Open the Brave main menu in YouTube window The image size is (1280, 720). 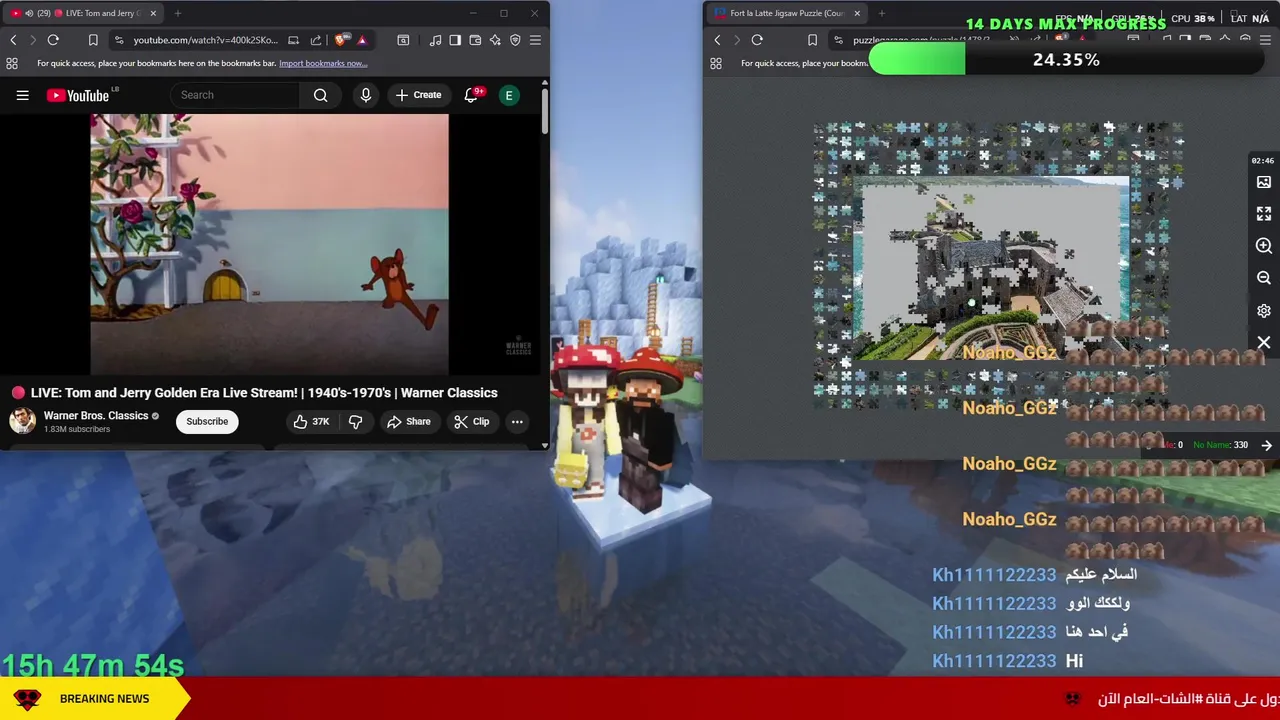coord(535,40)
